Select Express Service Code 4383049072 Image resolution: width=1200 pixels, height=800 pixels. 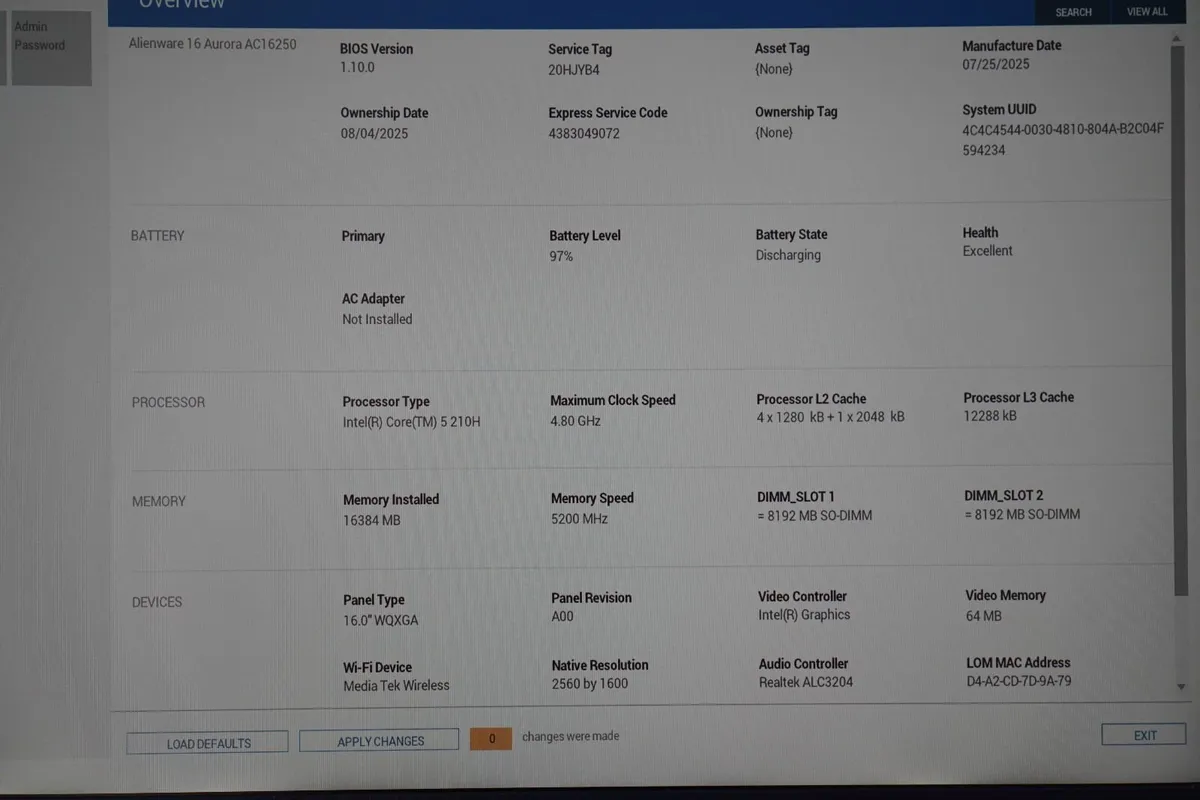pos(584,133)
